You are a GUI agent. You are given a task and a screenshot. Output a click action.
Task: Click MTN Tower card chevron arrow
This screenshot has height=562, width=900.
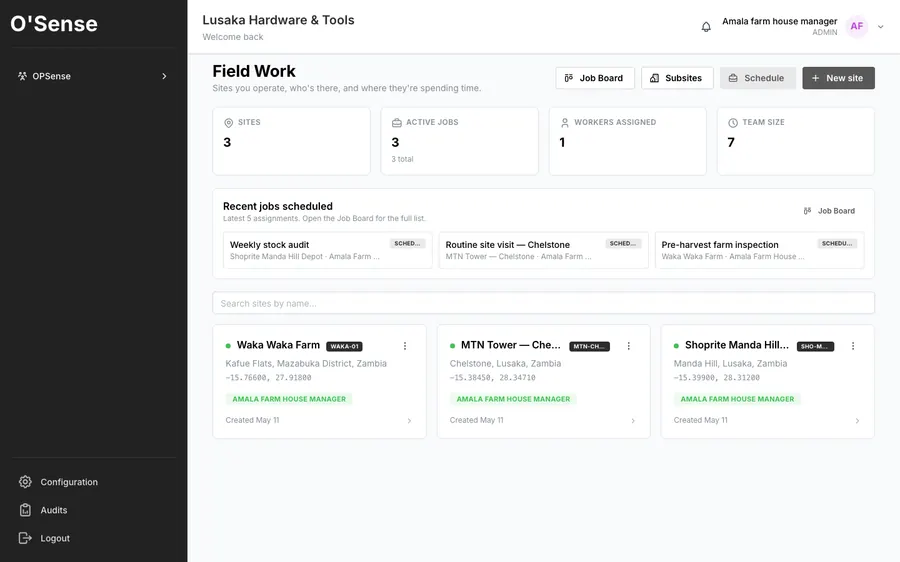point(633,421)
